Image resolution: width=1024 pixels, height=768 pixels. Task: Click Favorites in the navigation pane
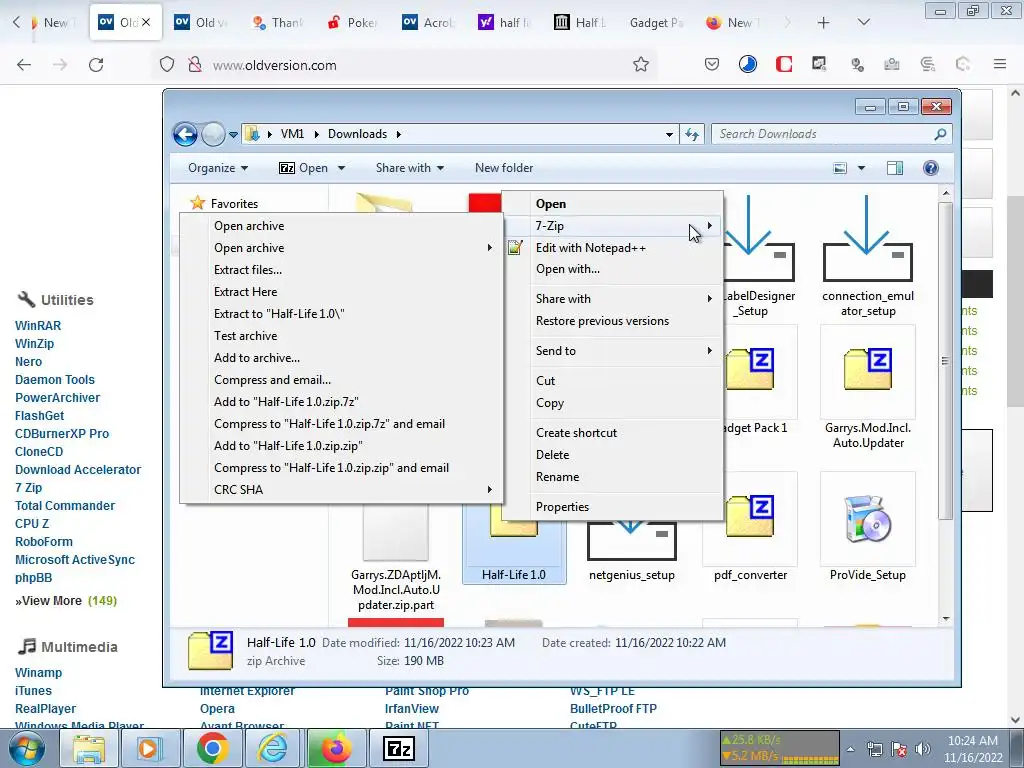[x=234, y=204]
